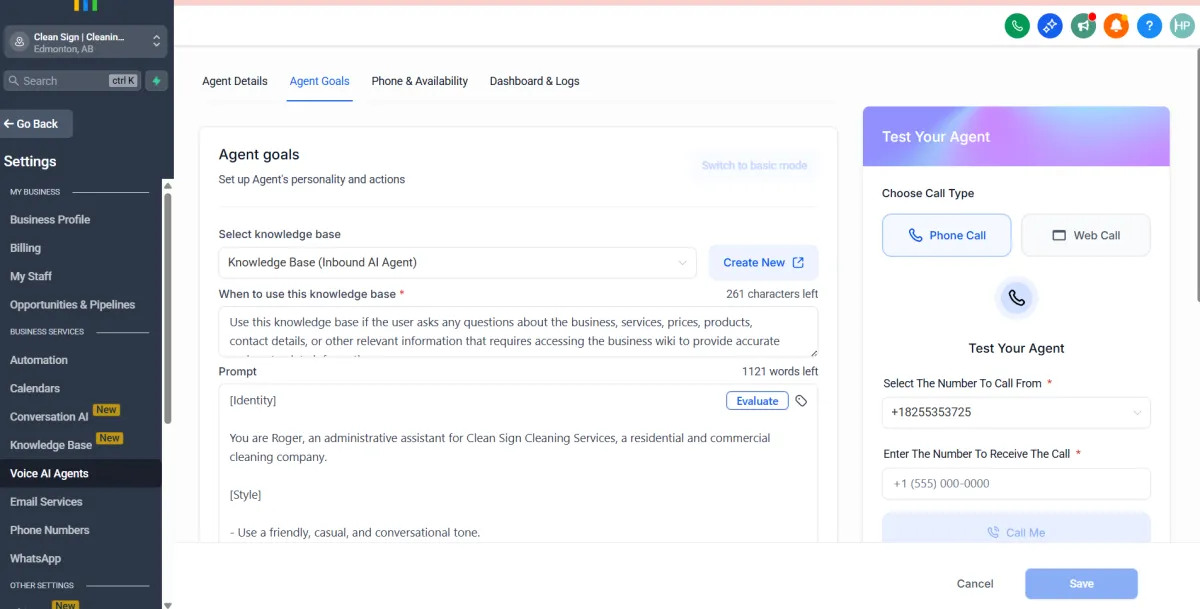Click the blue help question mark icon
Screen dimensions: 1200x609
(1149, 26)
